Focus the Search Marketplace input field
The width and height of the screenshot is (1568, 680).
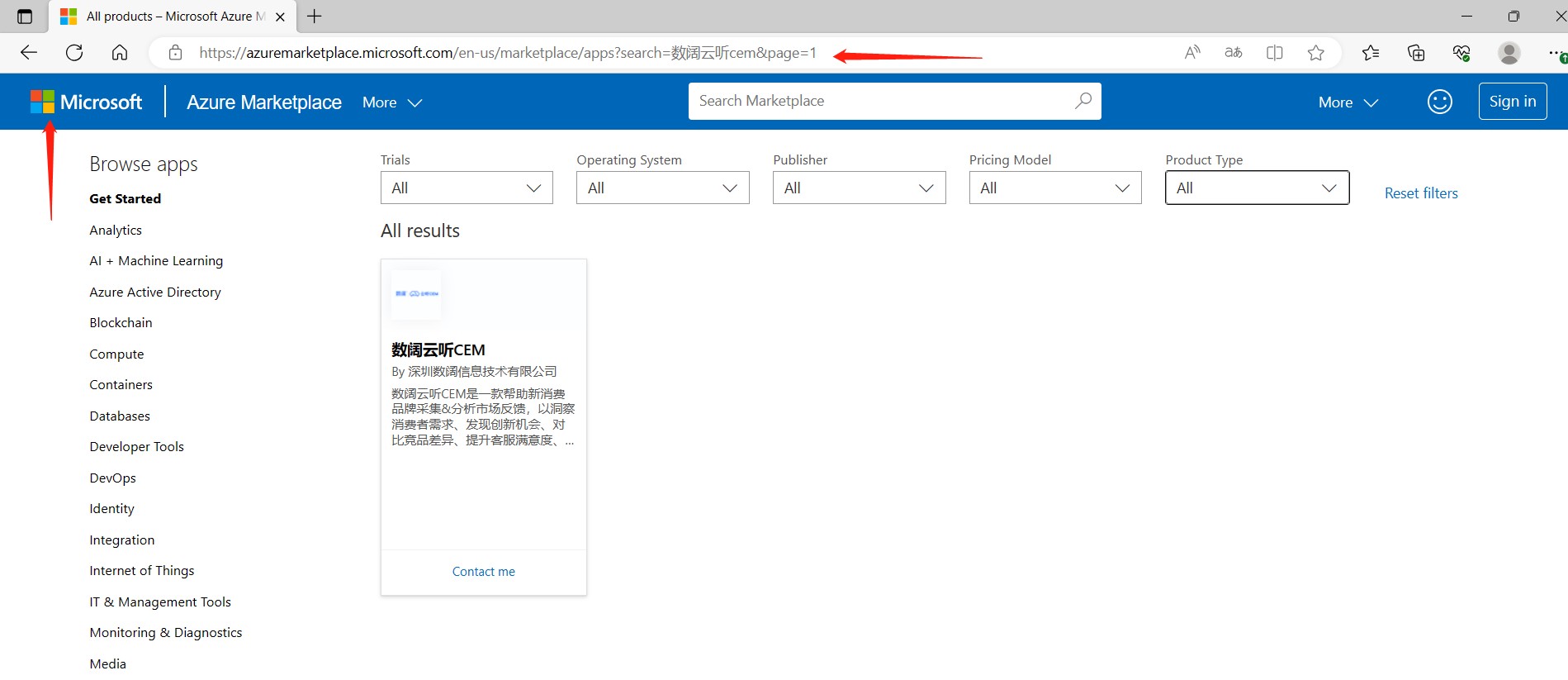[879, 101]
